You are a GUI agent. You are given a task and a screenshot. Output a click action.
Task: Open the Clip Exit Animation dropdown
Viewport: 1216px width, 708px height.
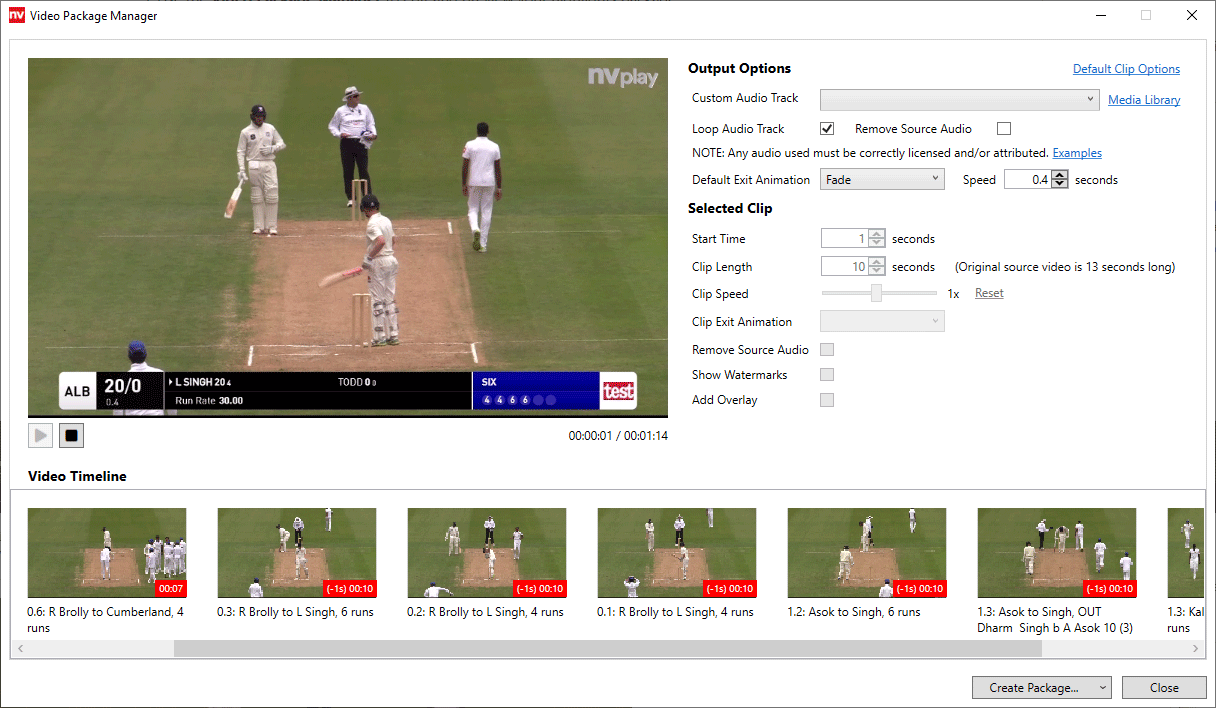882,322
